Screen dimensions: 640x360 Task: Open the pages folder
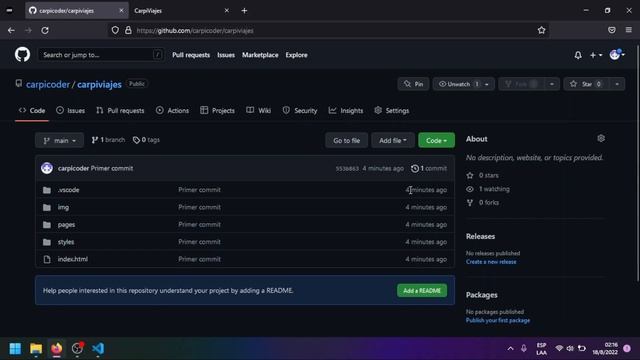66,224
